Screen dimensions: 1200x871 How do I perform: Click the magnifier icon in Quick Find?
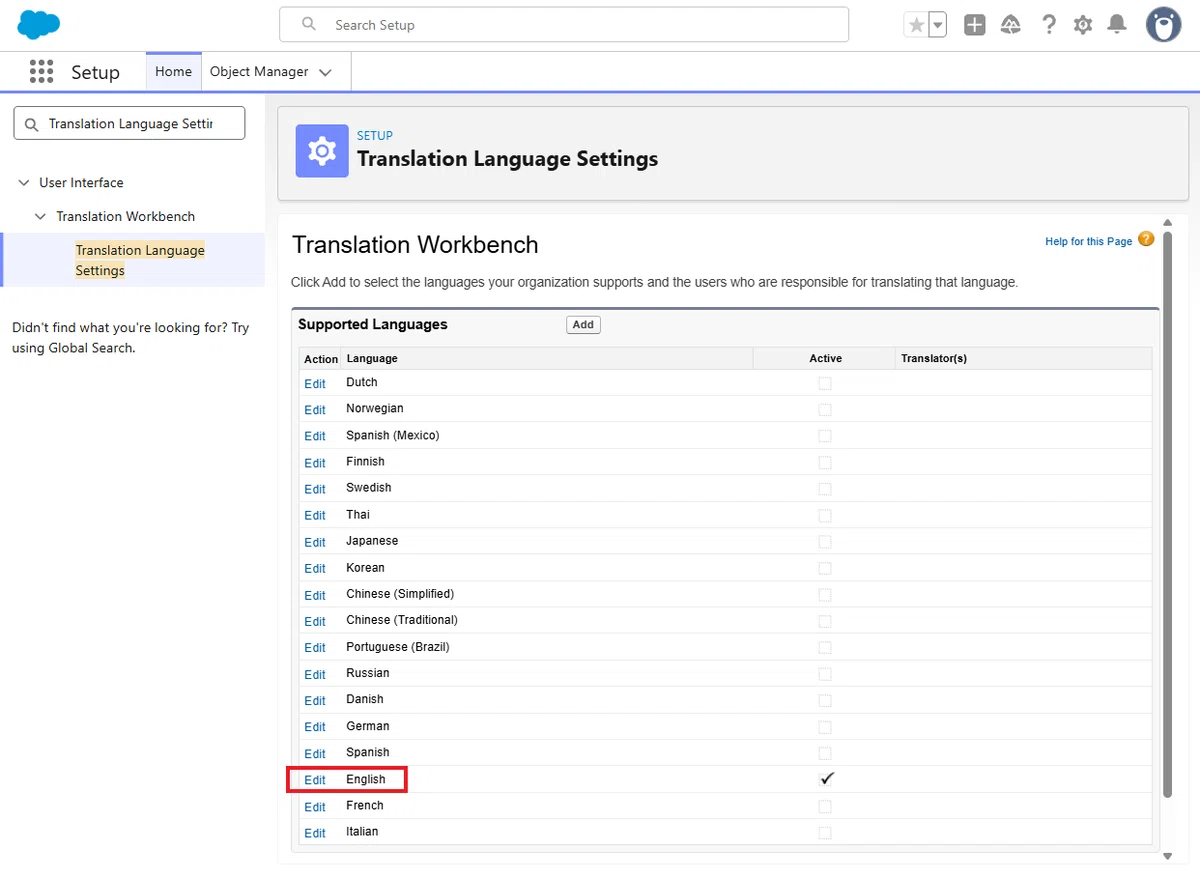(31, 124)
